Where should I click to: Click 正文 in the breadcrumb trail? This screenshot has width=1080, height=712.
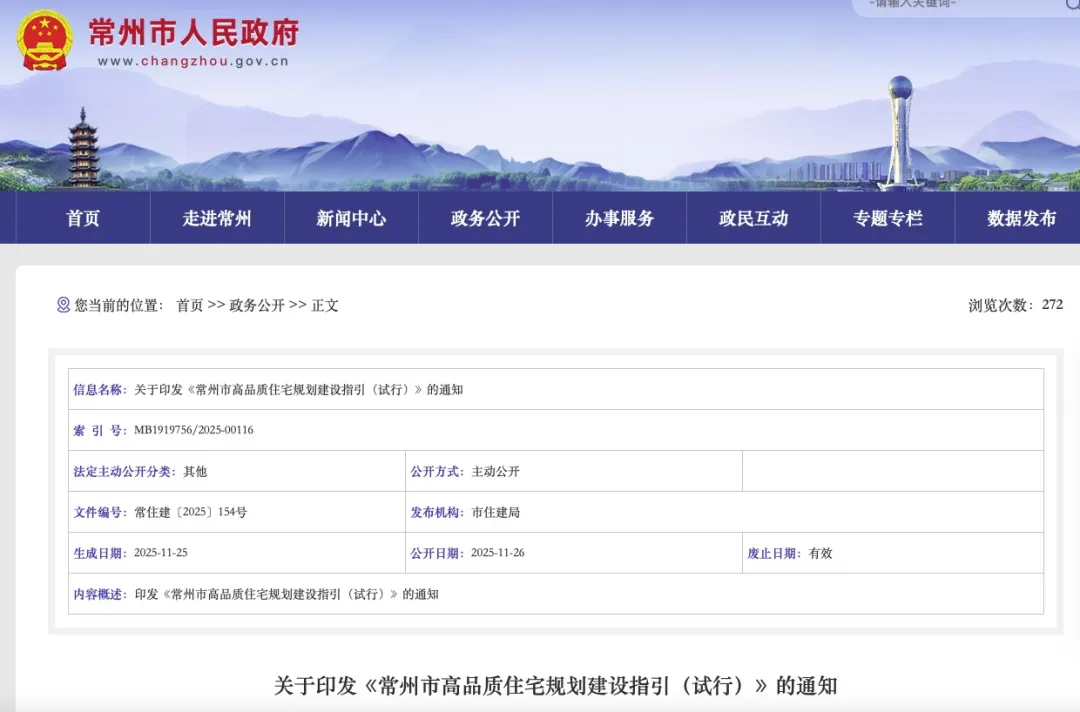click(x=325, y=306)
